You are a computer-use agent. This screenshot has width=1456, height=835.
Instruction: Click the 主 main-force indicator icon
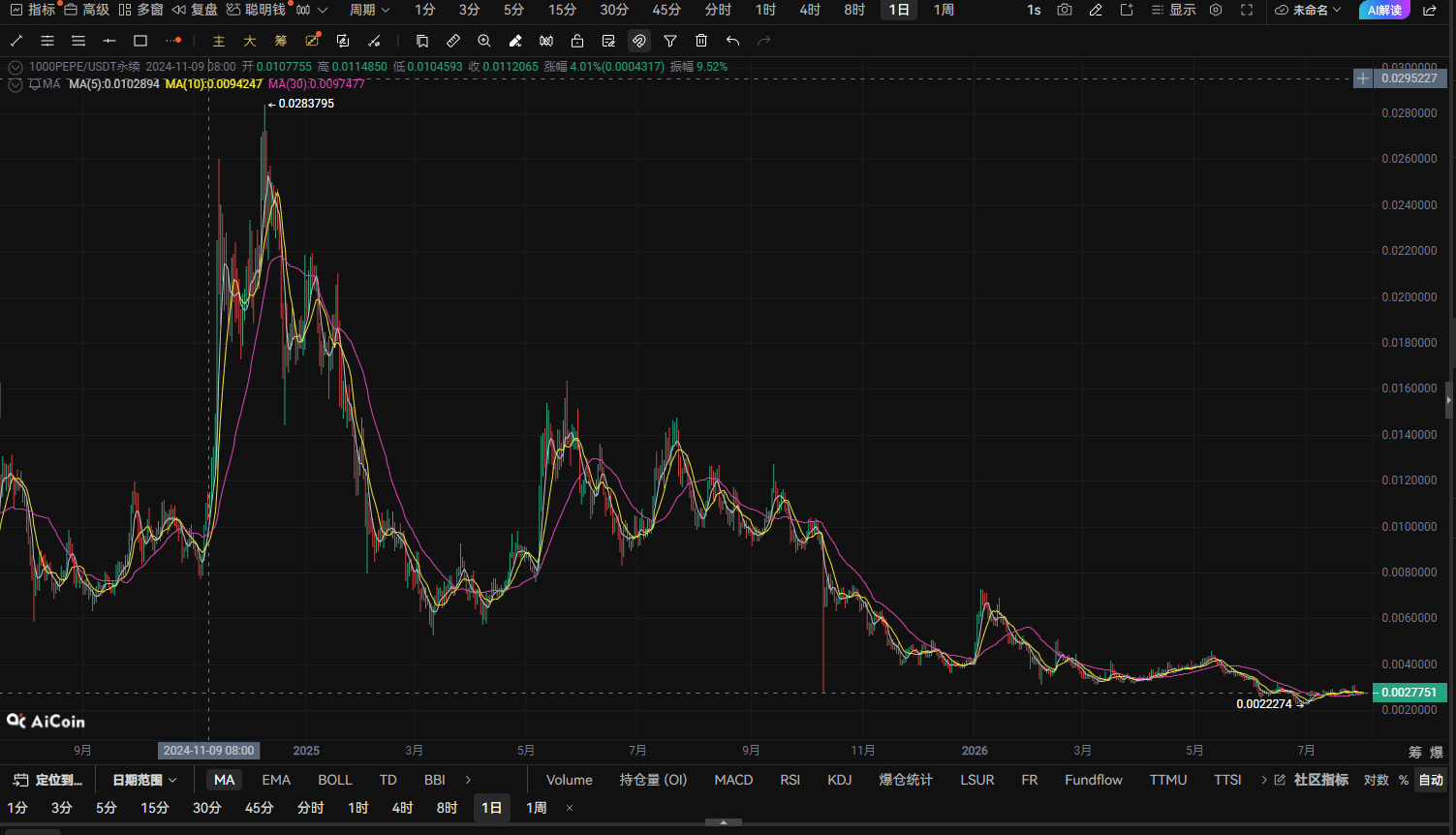(219, 41)
